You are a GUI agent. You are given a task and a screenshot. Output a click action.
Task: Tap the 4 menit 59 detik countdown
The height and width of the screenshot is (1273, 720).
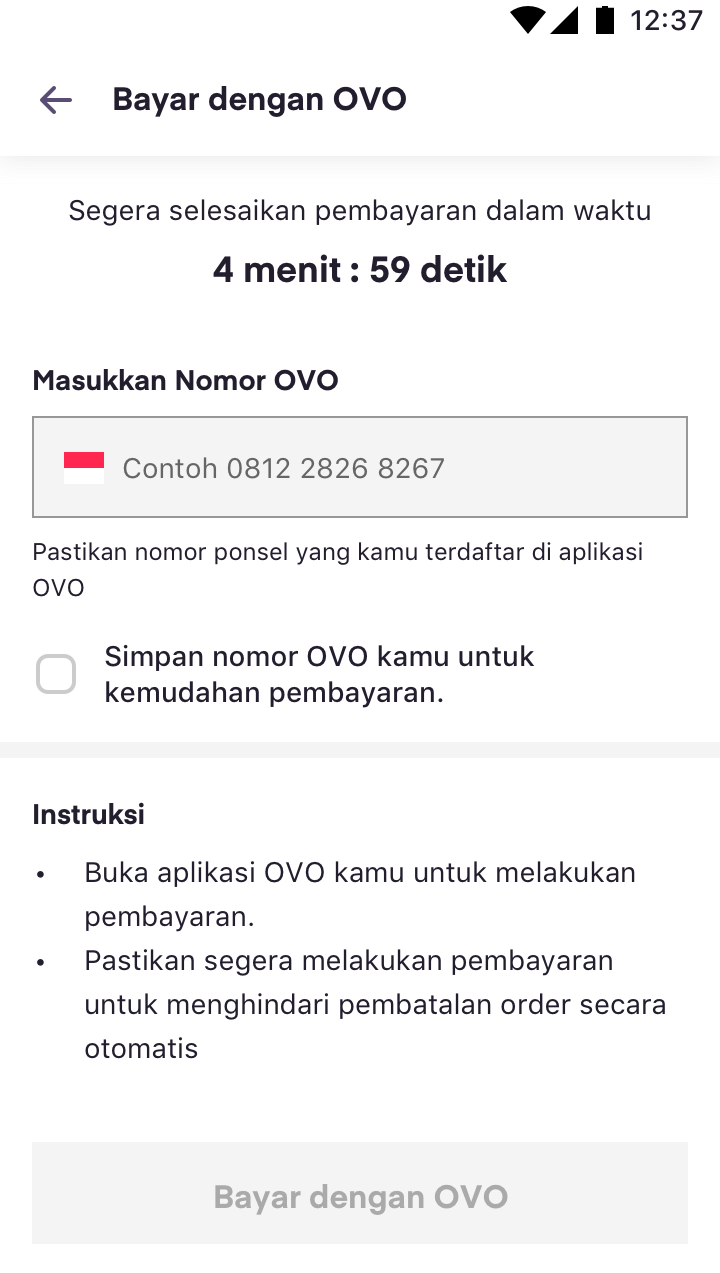point(360,270)
